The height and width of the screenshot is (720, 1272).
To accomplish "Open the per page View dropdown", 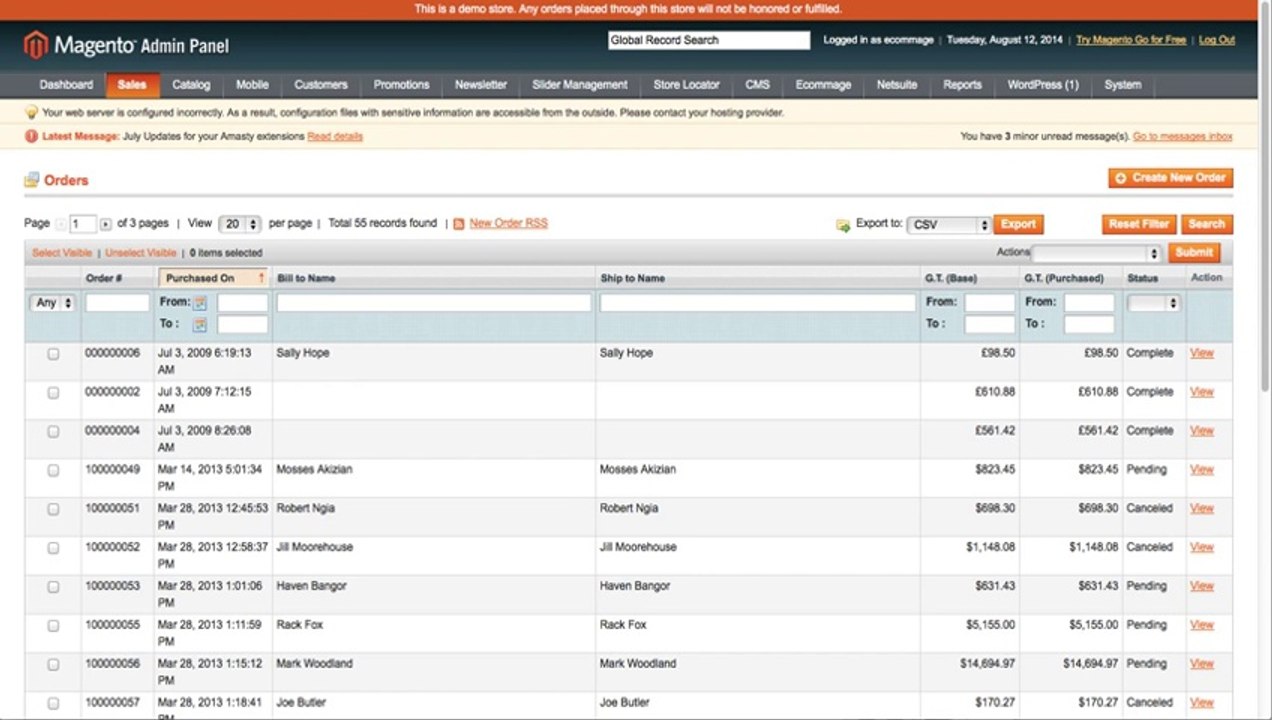I will tap(239, 224).
